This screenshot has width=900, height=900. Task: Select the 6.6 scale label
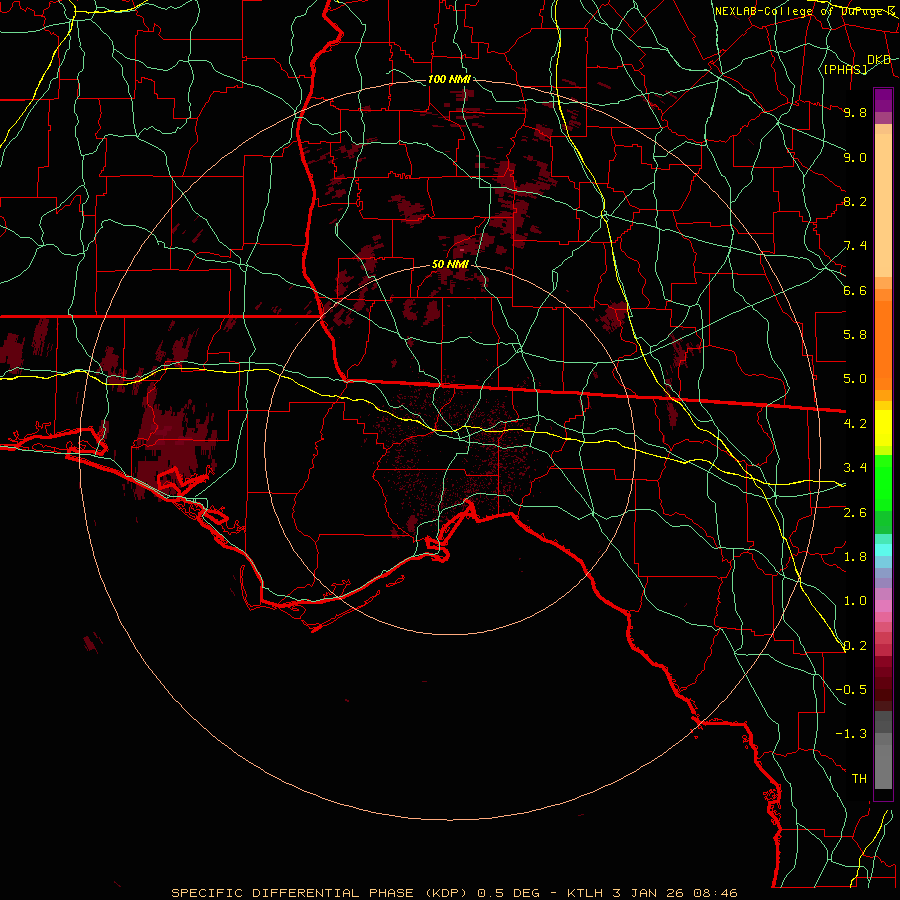pyautogui.click(x=855, y=290)
